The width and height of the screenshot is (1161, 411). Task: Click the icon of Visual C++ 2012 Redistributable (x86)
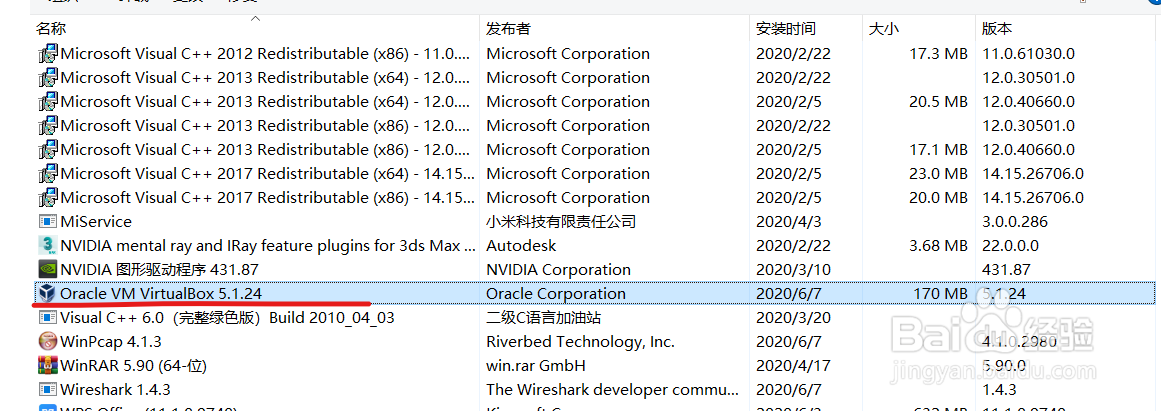pyautogui.click(x=47, y=54)
